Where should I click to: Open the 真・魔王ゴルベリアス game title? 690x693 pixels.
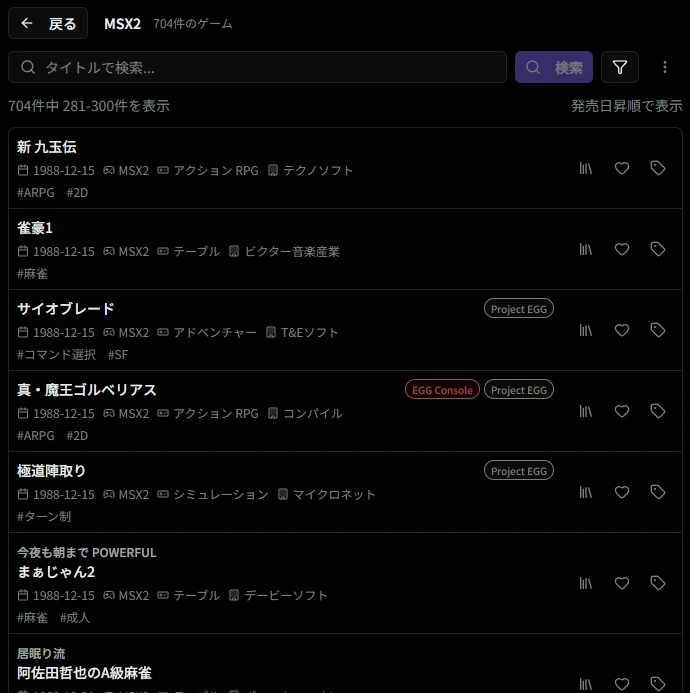tap(87, 390)
